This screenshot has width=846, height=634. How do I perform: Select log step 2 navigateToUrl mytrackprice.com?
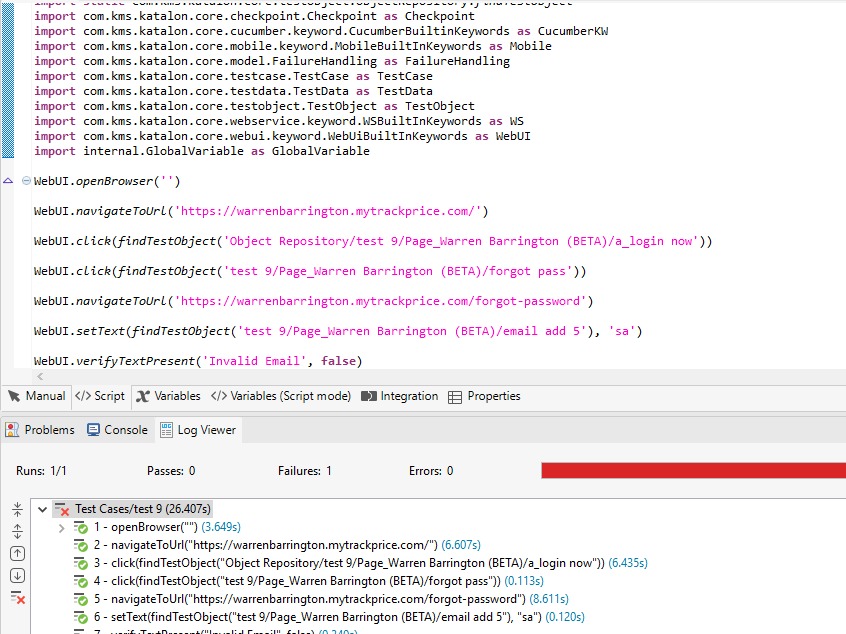point(287,546)
